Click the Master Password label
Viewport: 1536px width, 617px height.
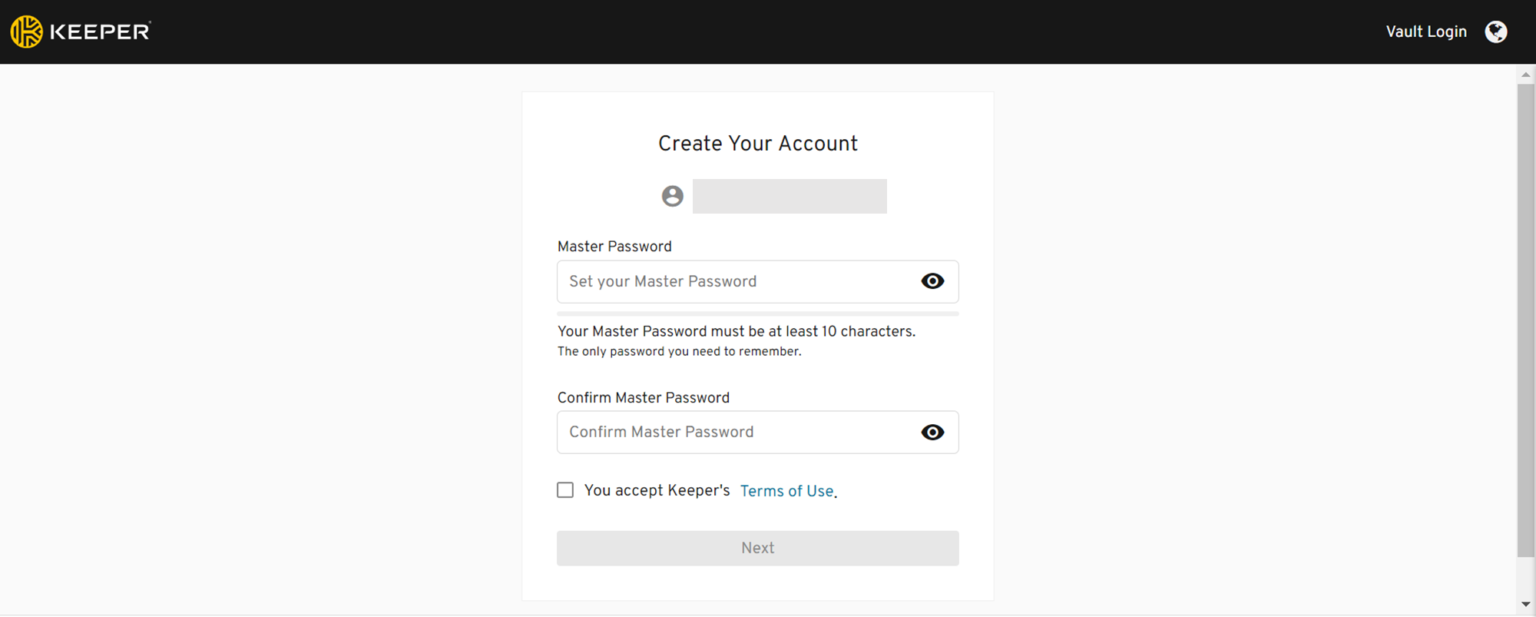tap(614, 246)
